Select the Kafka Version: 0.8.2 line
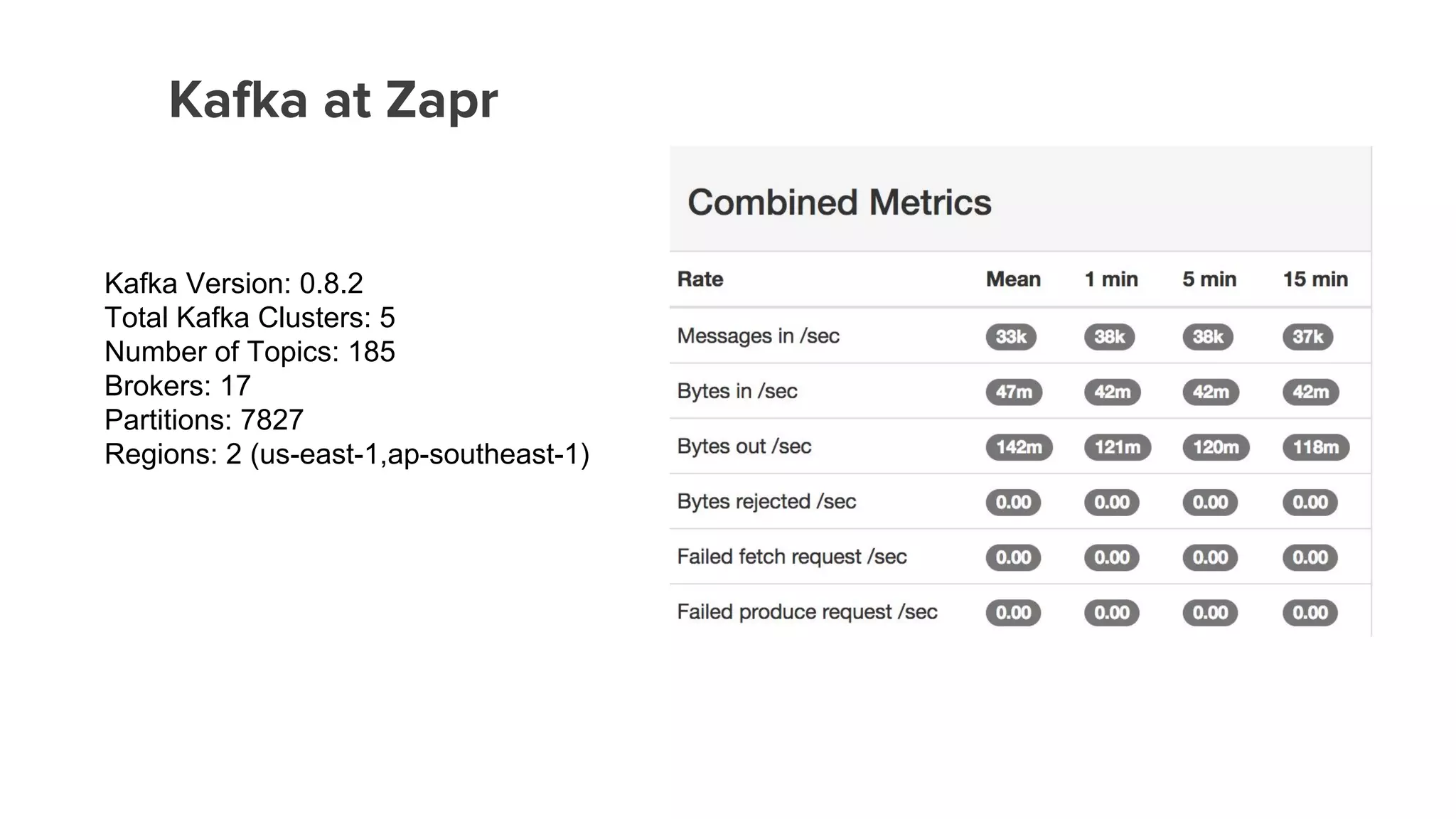 (x=234, y=284)
